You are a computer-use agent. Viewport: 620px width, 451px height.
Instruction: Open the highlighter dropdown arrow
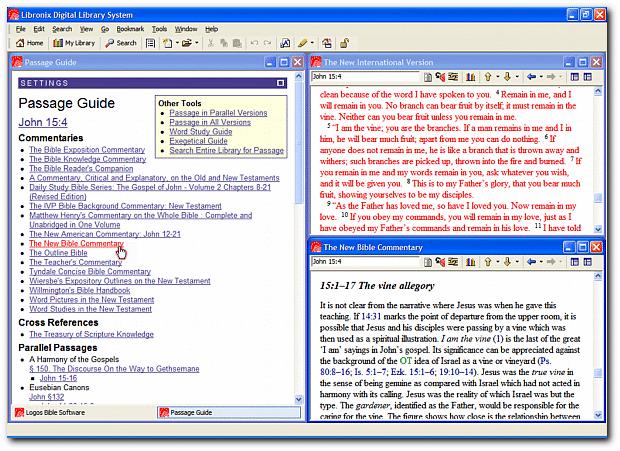coord(312,43)
